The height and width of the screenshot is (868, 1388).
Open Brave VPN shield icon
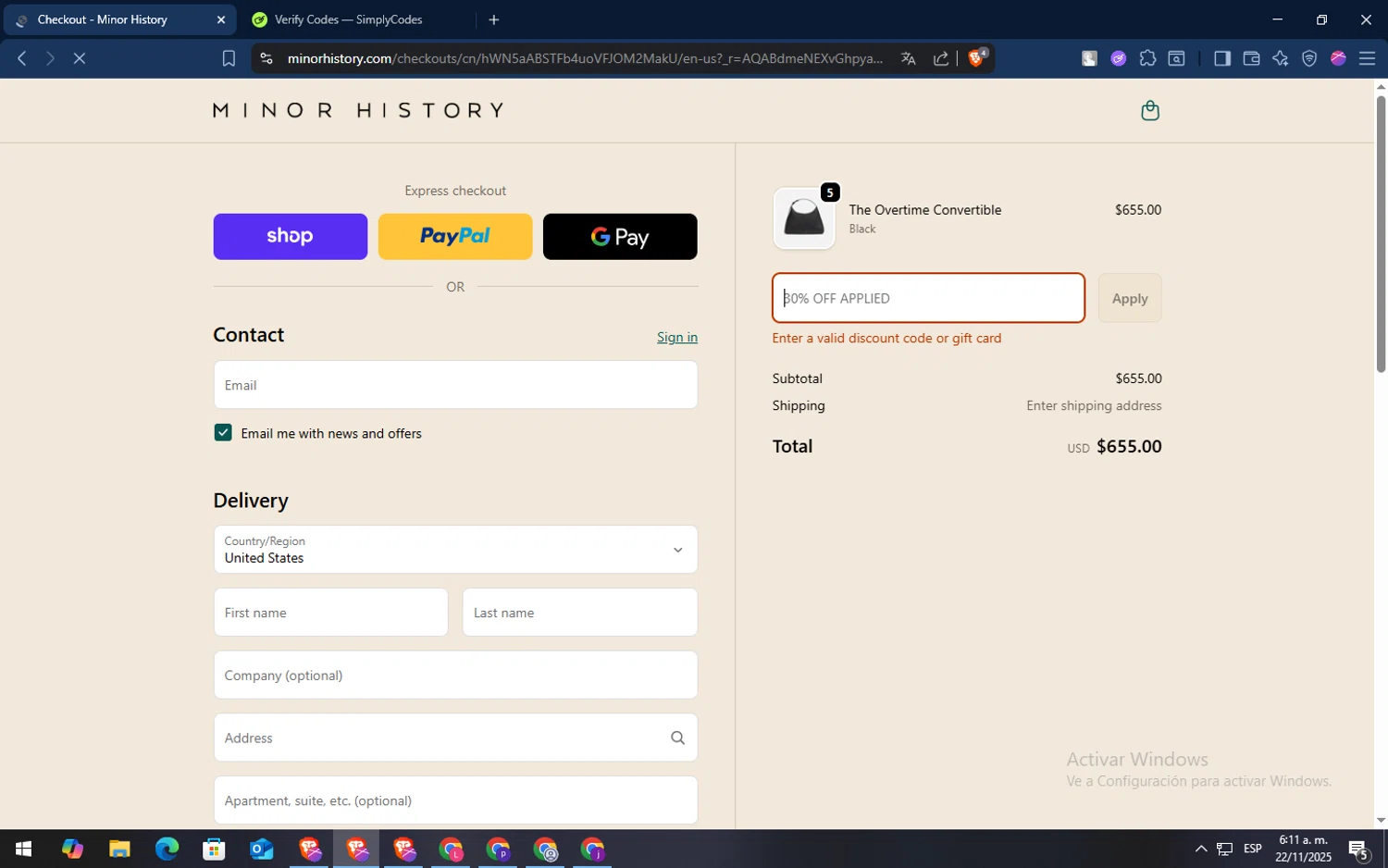[1309, 58]
